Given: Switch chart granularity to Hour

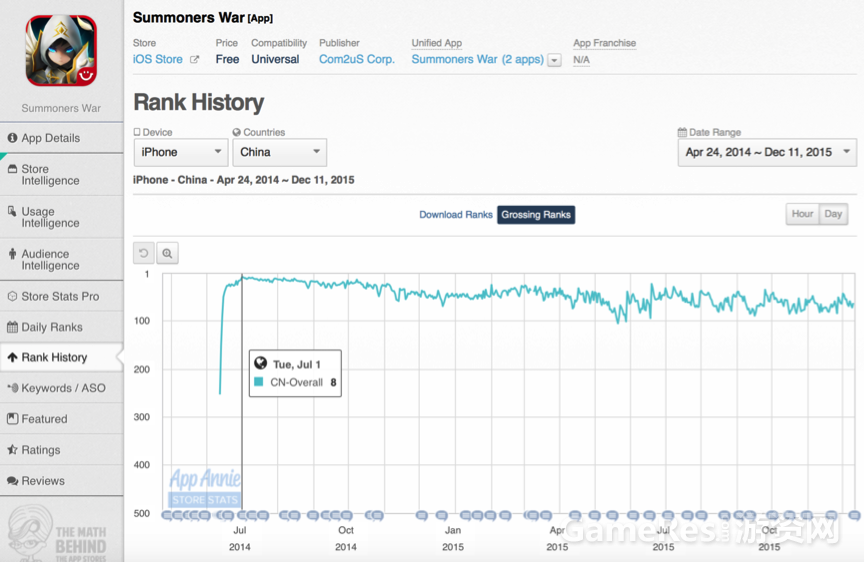Looking at the screenshot, I should (x=802, y=214).
